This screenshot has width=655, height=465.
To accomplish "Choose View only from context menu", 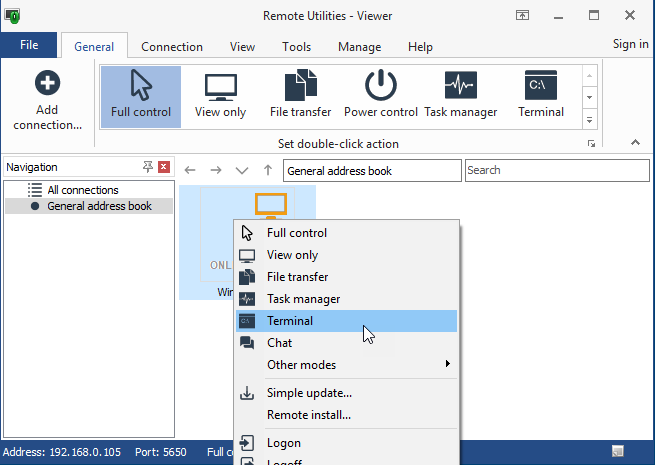I will pyautogui.click(x=346, y=255).
